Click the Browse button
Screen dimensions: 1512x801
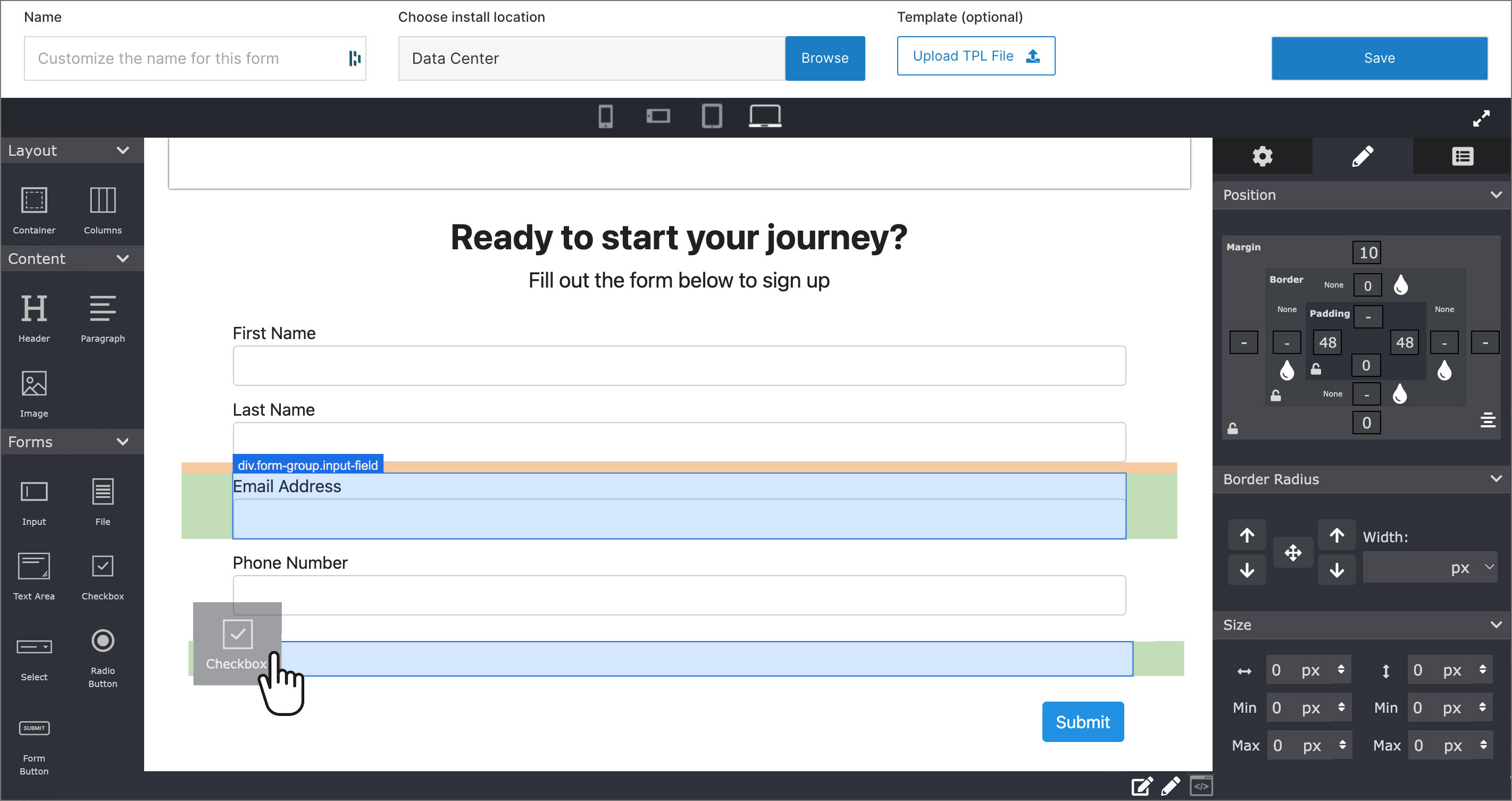coord(825,58)
